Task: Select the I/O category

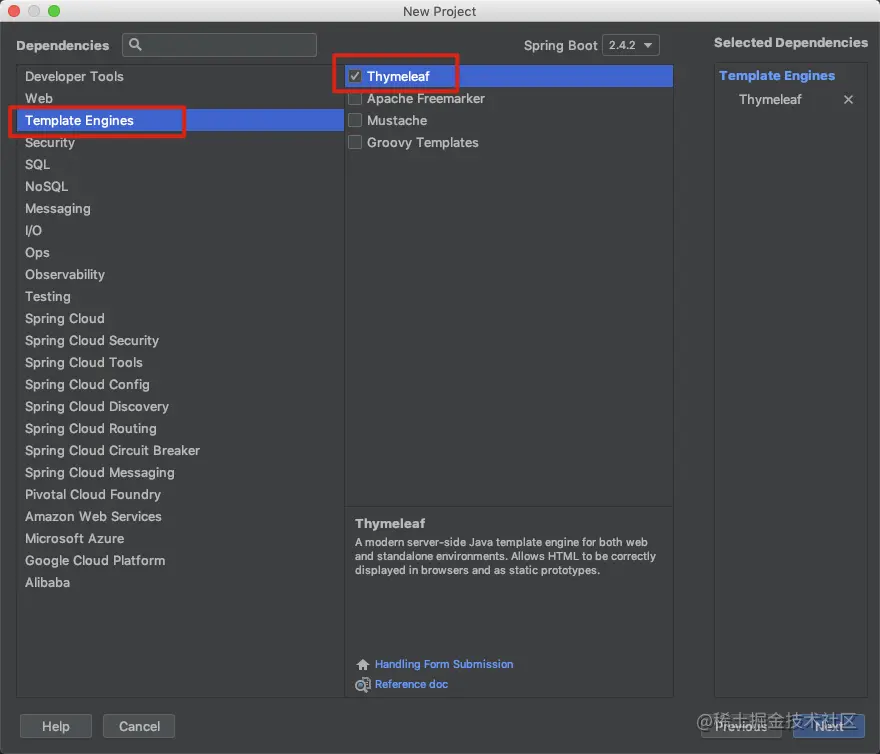Action: pos(180,230)
